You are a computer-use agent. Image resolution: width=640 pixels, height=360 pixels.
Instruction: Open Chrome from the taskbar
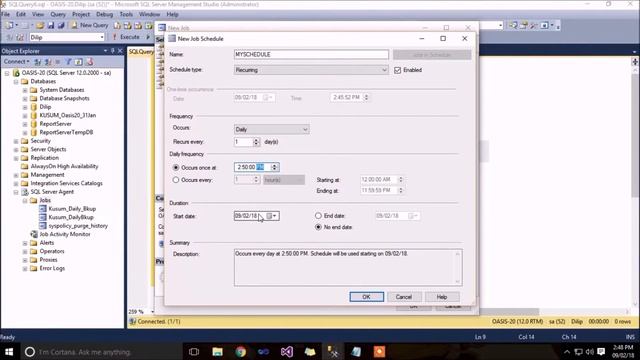(240, 351)
